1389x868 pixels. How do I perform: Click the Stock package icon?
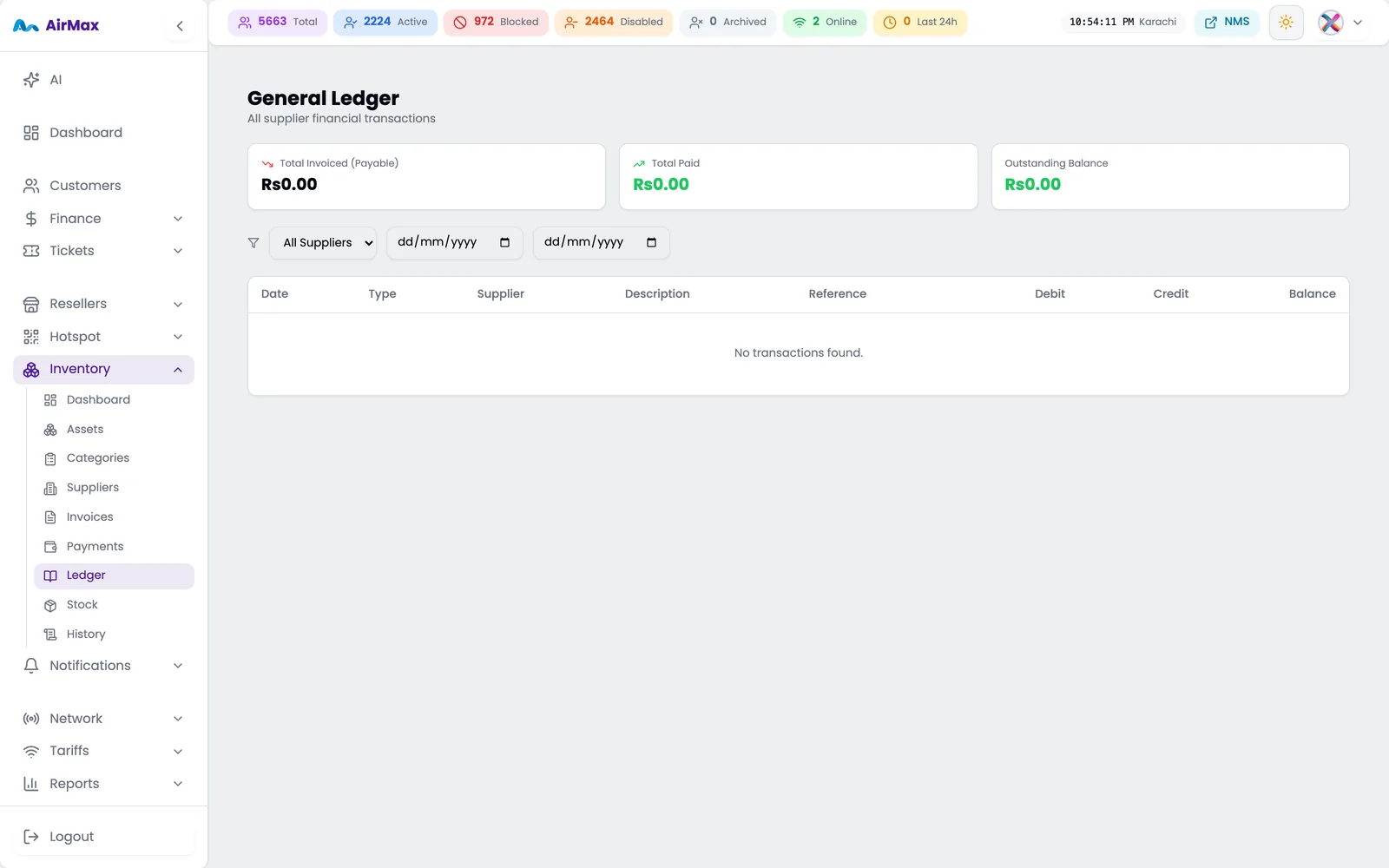click(x=50, y=605)
